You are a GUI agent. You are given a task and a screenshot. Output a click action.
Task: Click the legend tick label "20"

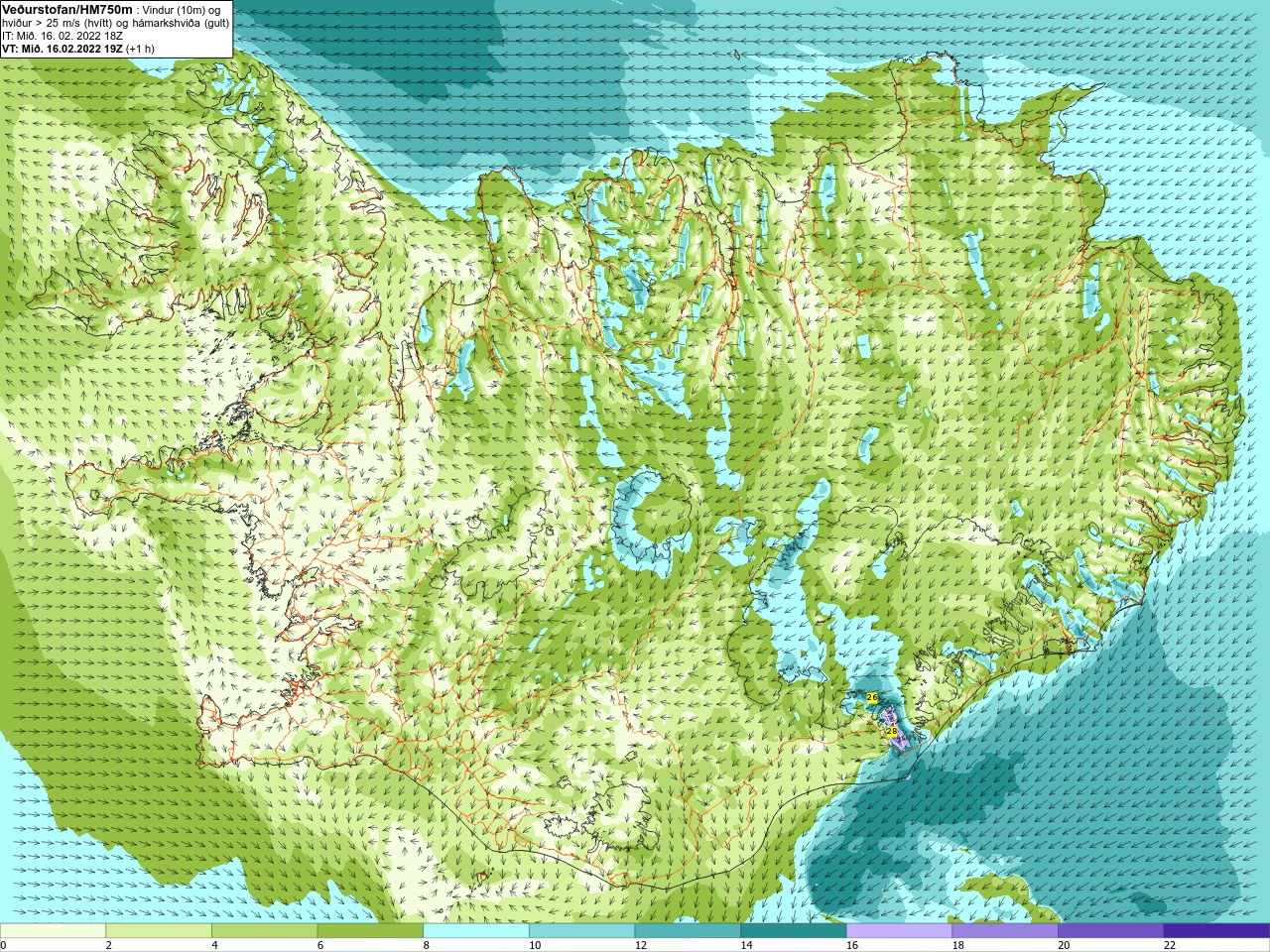1064,946
